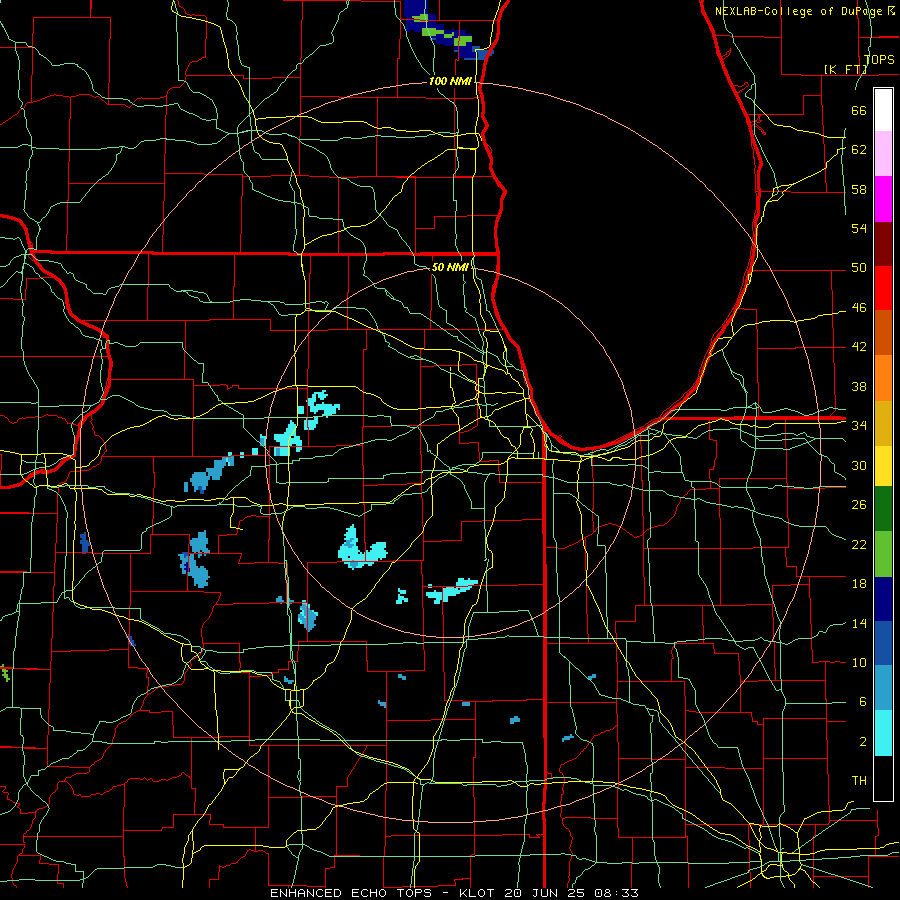
Task: Click the '66' legend value
Action: 859,111
